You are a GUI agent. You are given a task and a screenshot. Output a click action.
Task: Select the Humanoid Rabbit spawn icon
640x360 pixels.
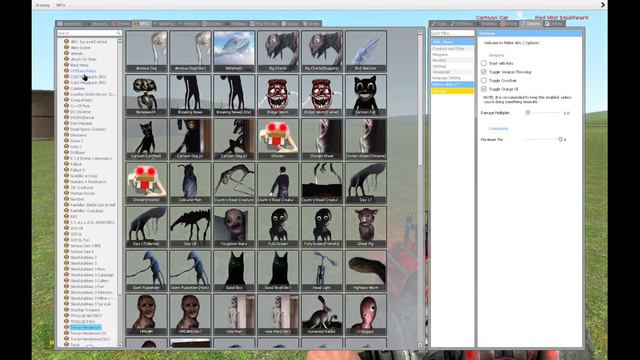(x=322, y=315)
